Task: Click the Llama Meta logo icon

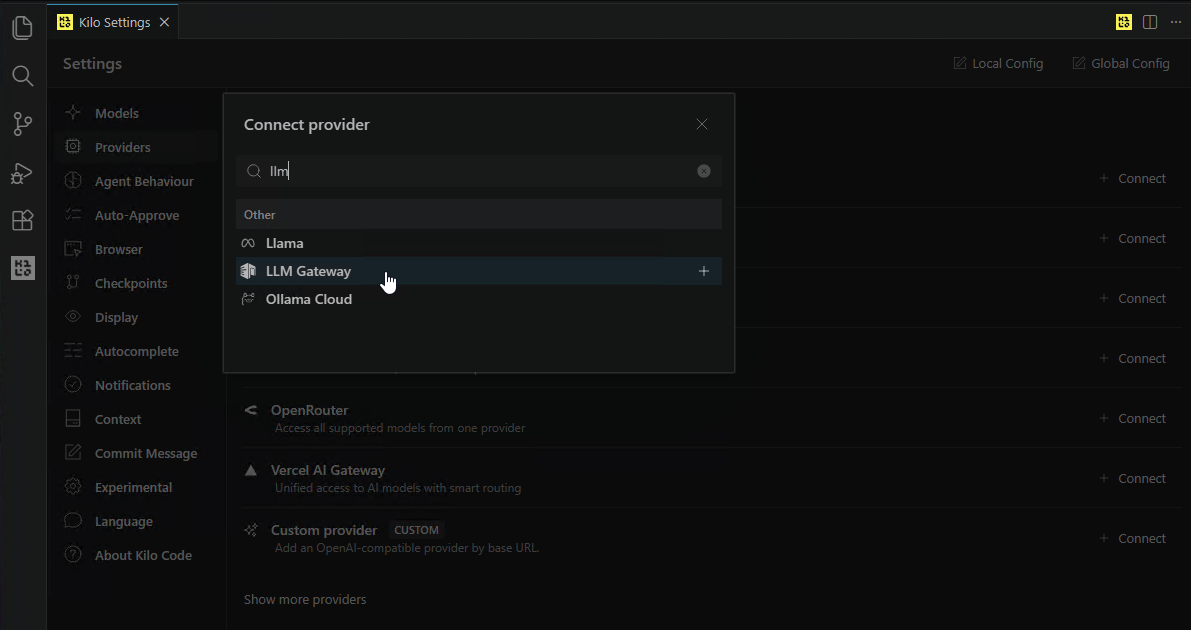Action: [248, 243]
